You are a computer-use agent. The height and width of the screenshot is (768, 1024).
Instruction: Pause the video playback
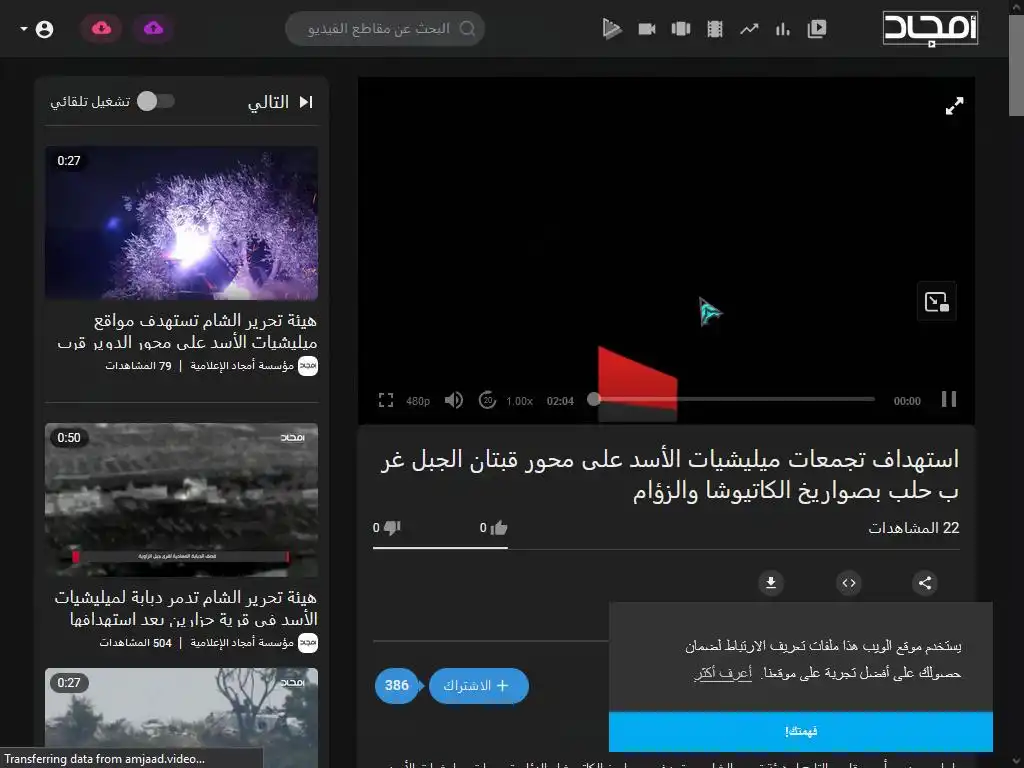coord(949,399)
